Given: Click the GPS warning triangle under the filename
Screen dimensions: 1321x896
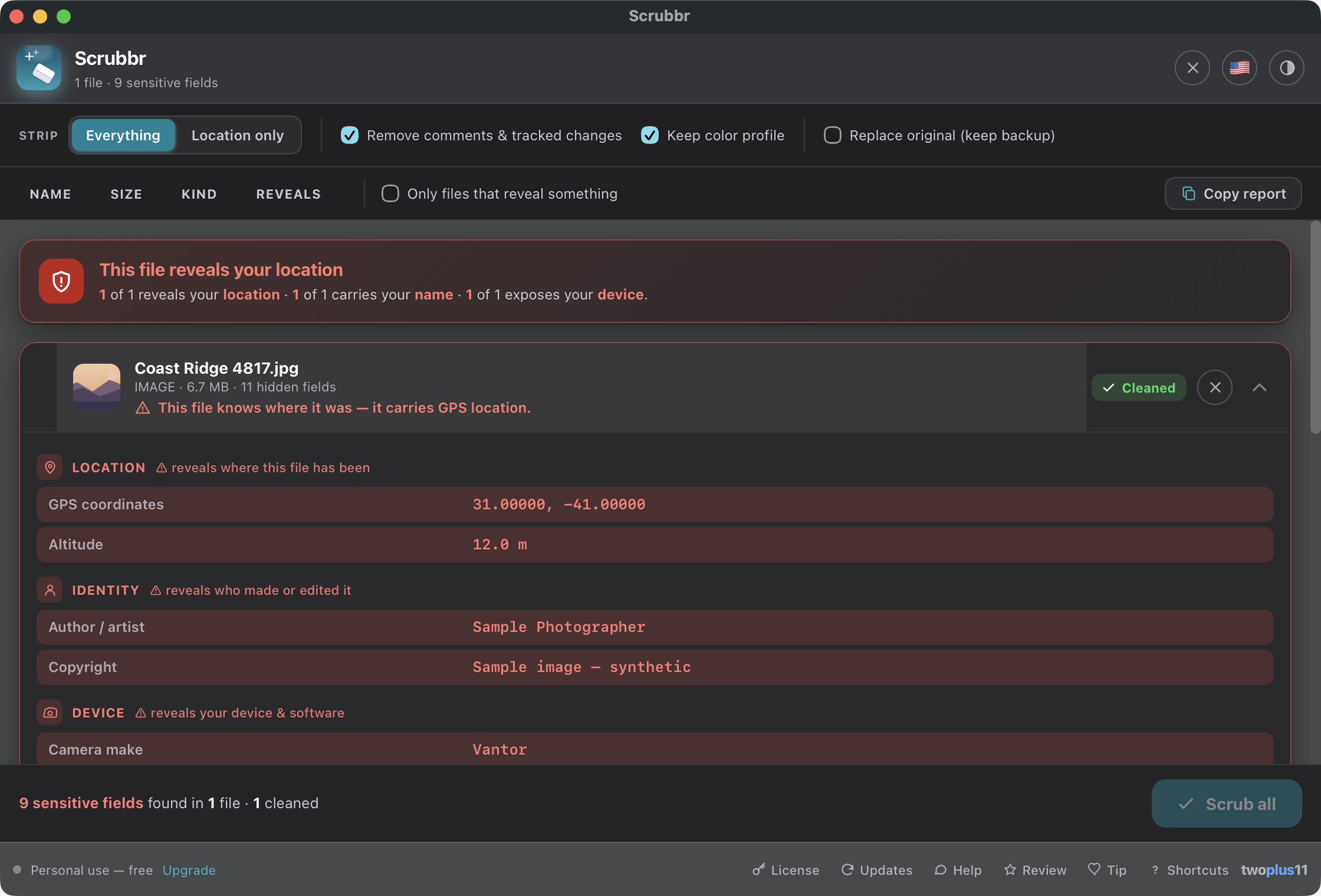Looking at the screenshot, I should [143, 408].
